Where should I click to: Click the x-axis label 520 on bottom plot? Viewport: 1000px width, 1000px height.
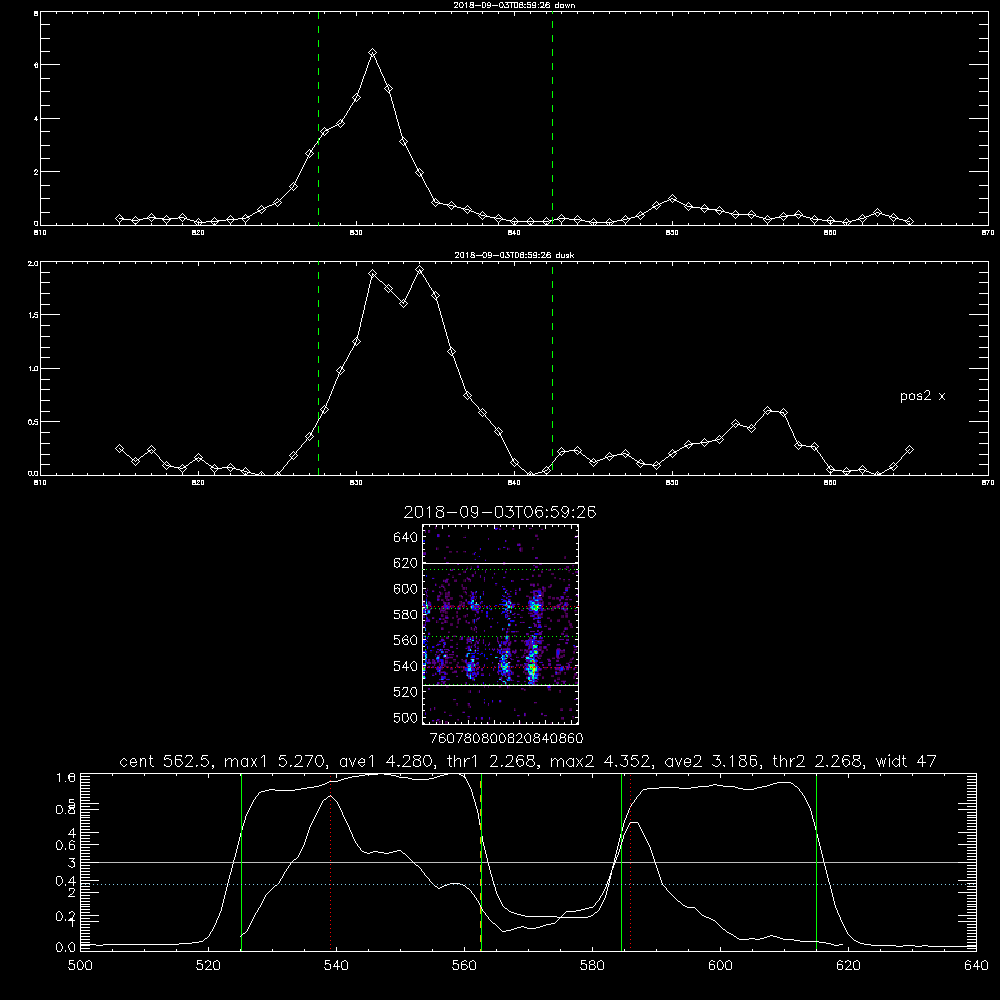(208, 966)
